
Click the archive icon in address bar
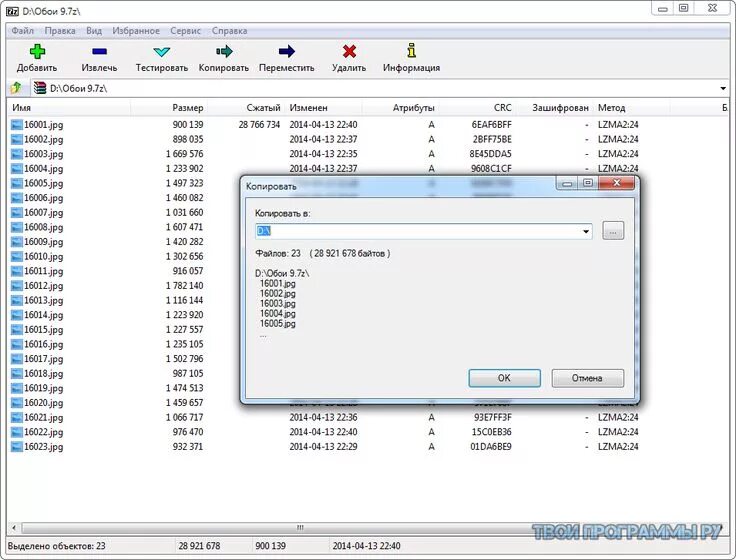tap(40, 88)
